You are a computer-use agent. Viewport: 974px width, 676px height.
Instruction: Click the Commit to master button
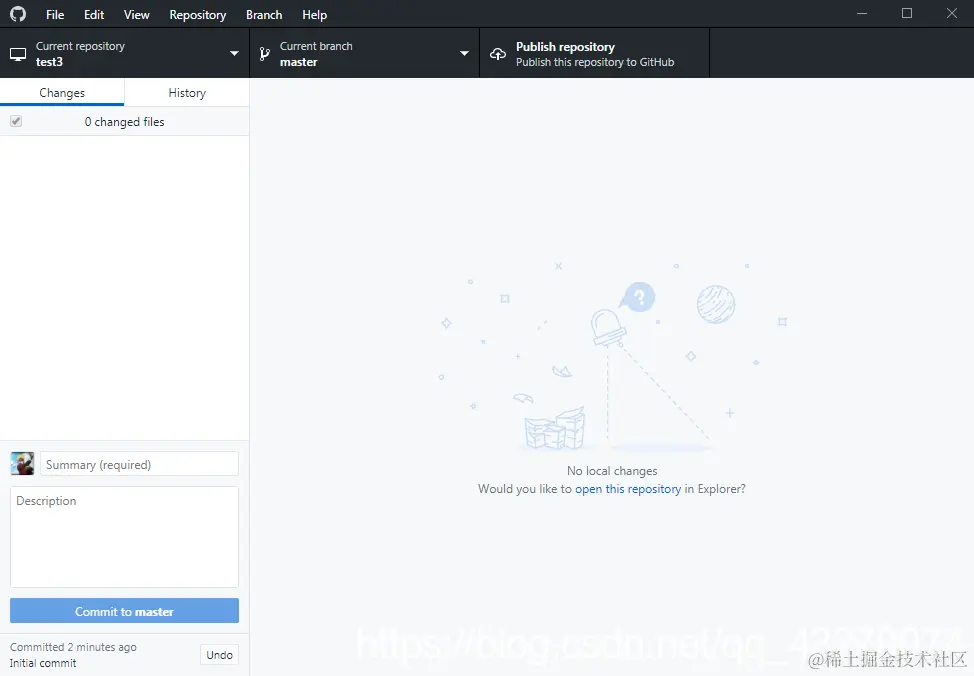pos(124,611)
